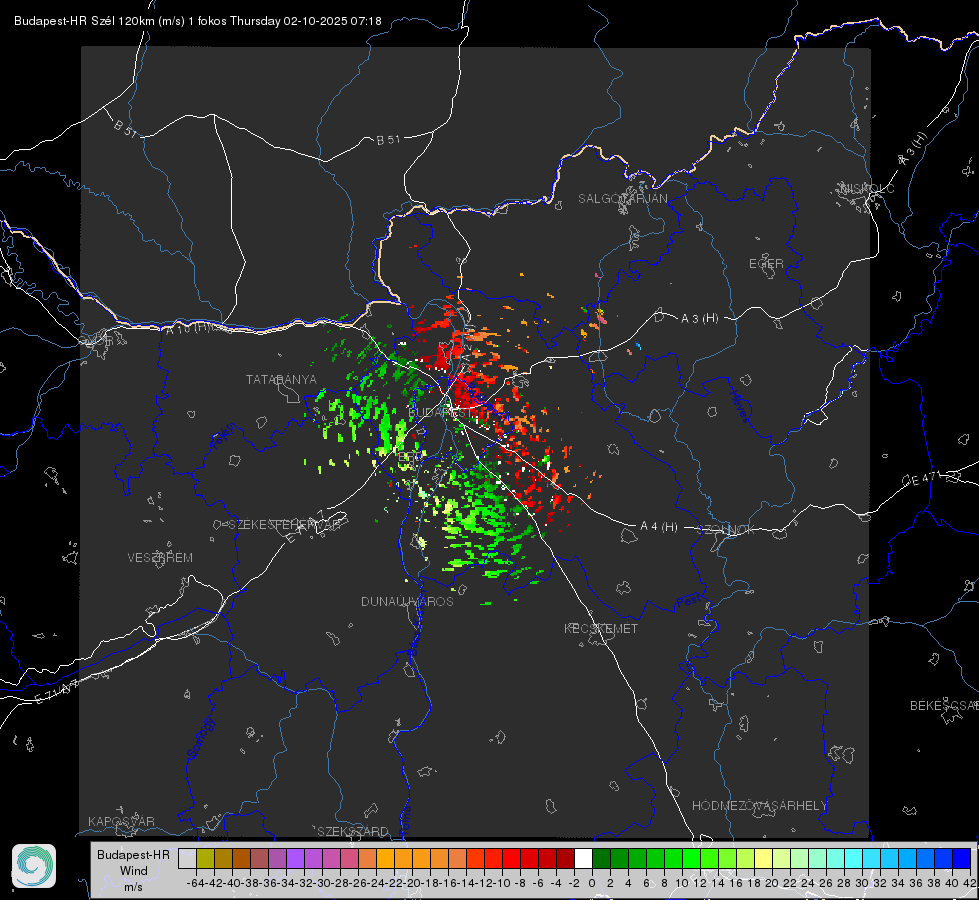The image size is (979, 900).
Task: Click the rotated A 3 (H) label near Miskolc
Action: click(x=913, y=149)
